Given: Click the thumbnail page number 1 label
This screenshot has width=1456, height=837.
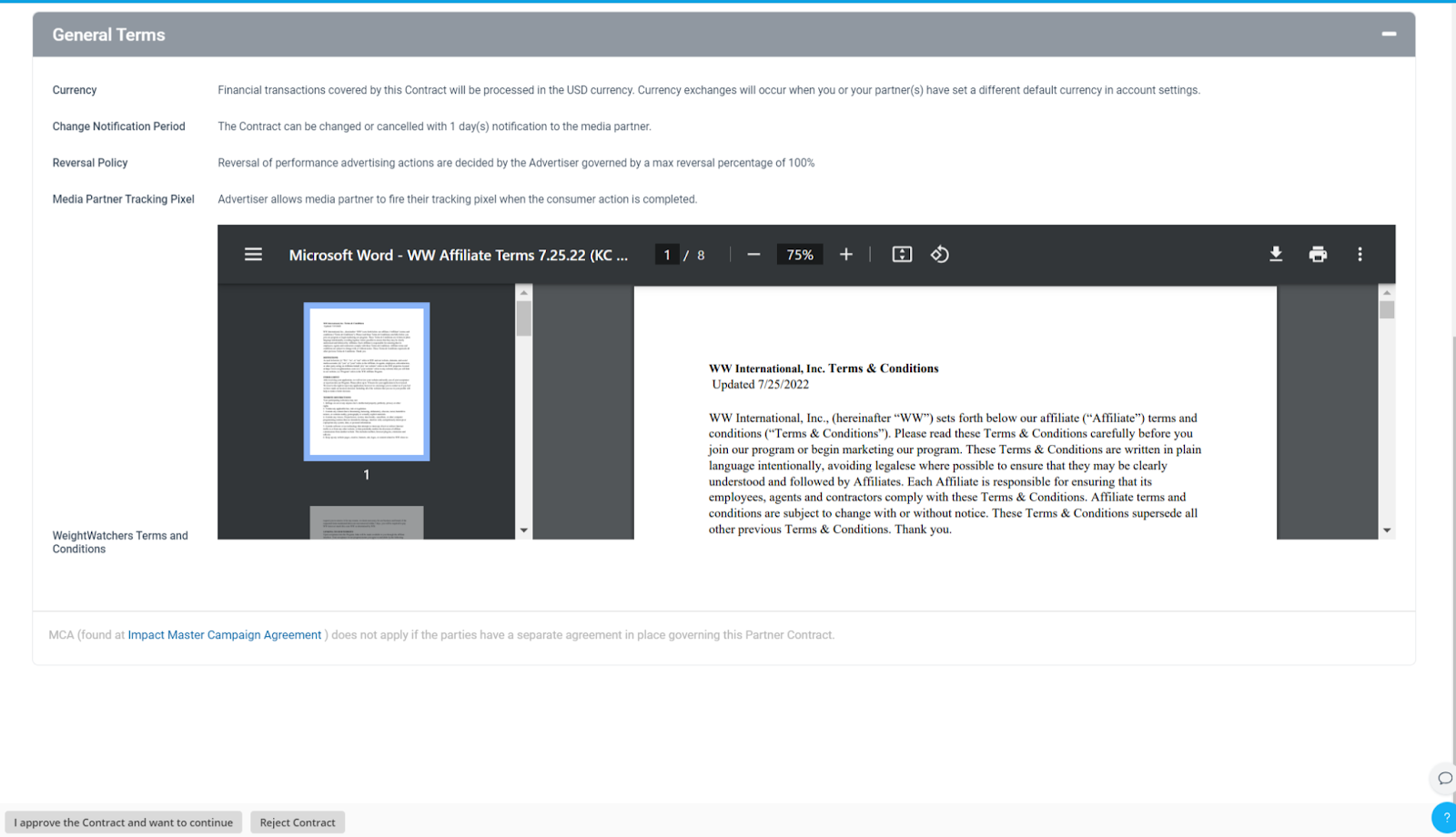Looking at the screenshot, I should 367,475.
